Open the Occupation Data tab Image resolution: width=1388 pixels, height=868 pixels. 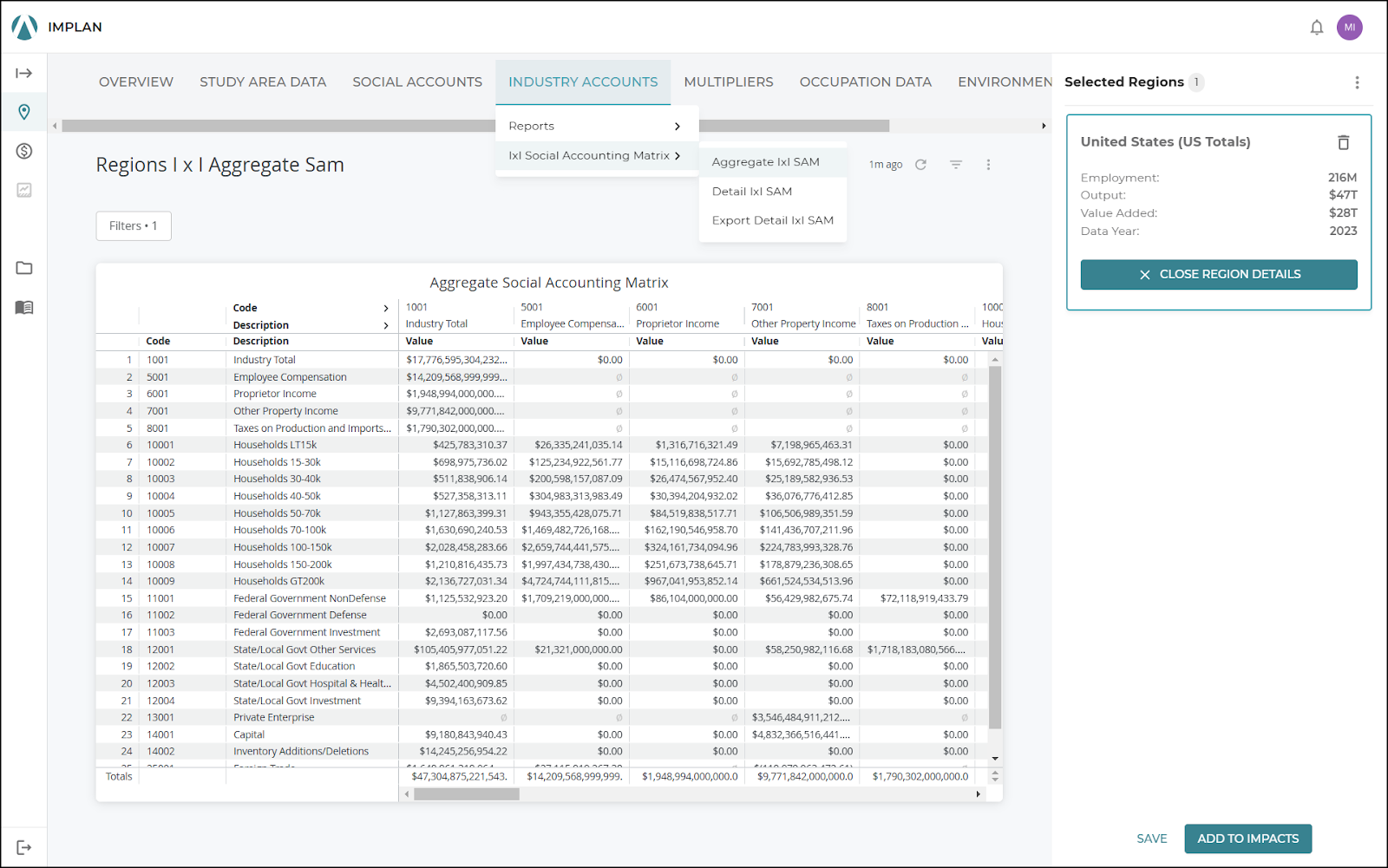(x=866, y=82)
